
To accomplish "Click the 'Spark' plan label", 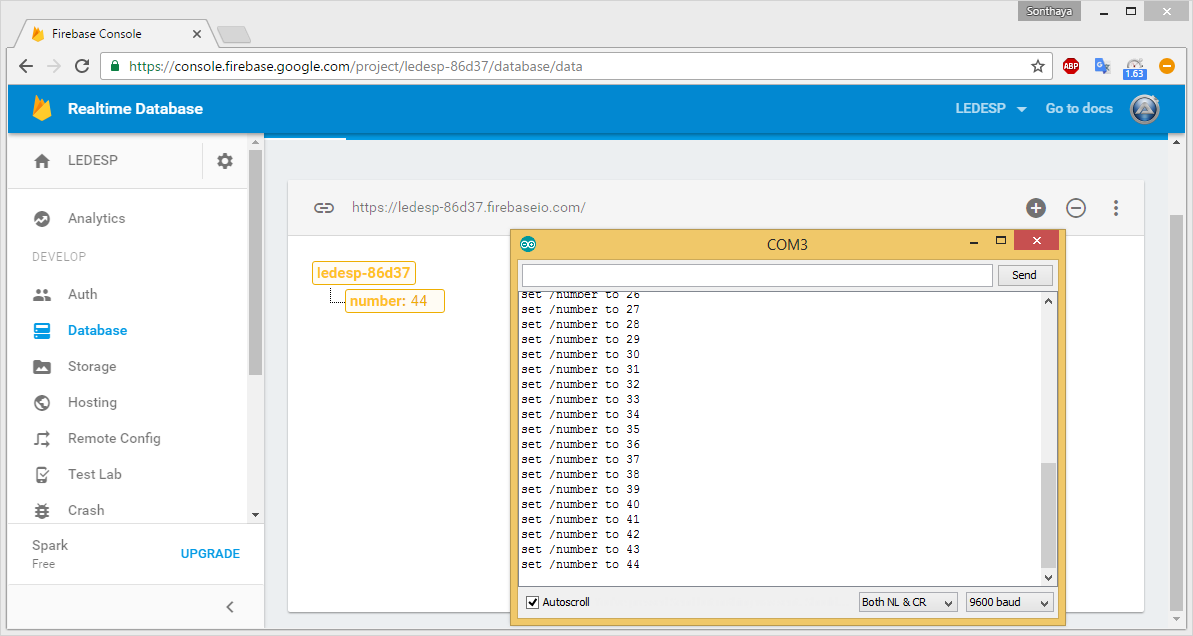I will [49, 545].
